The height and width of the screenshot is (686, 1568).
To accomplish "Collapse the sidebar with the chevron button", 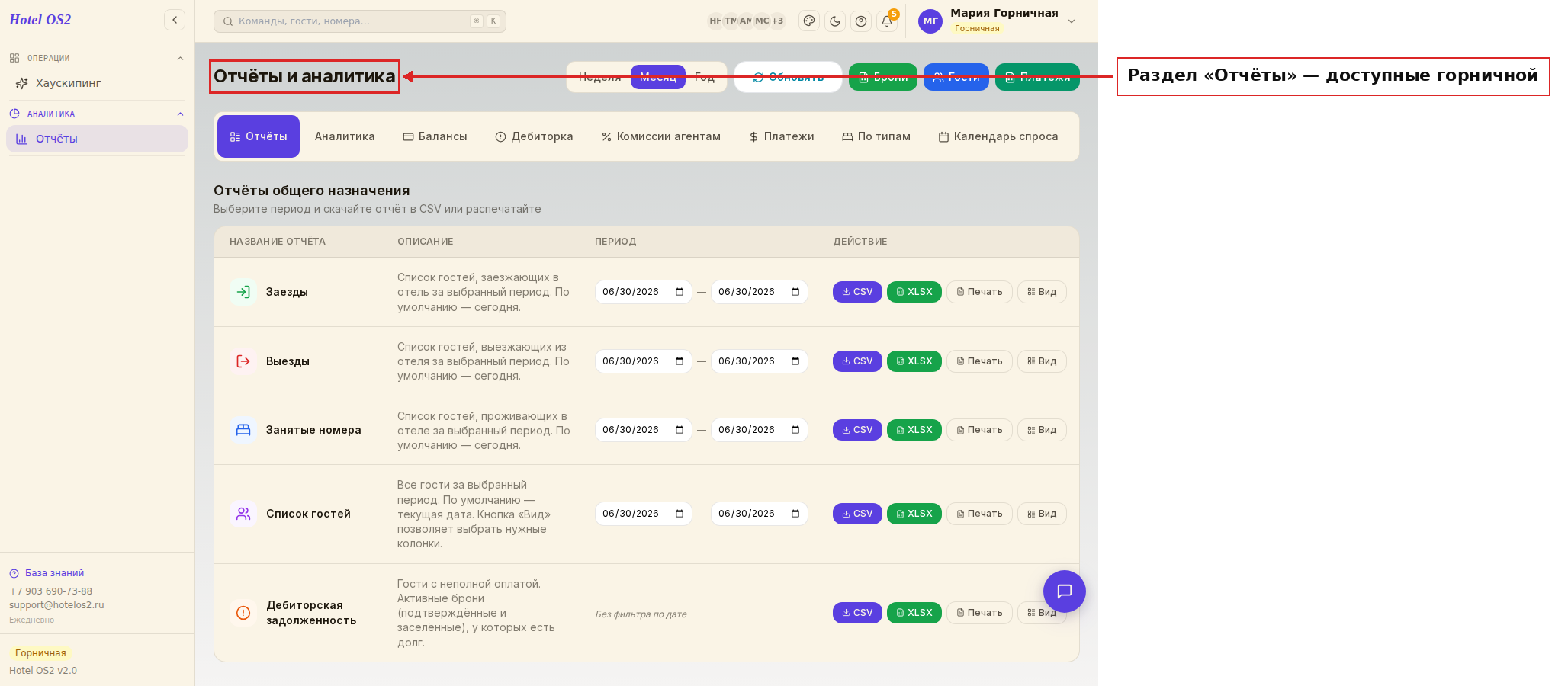I will [175, 20].
